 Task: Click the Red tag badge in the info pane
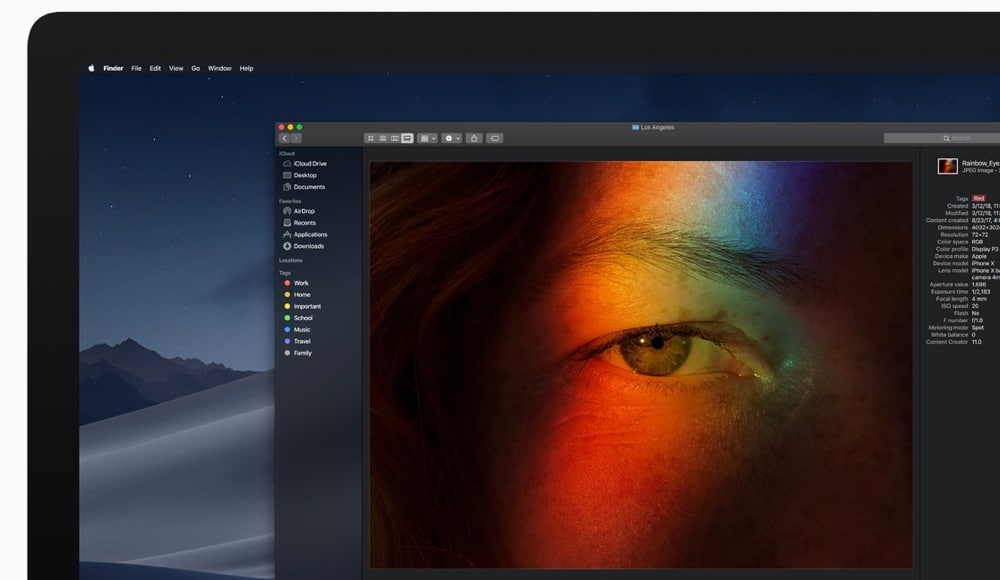pyautogui.click(x=979, y=198)
